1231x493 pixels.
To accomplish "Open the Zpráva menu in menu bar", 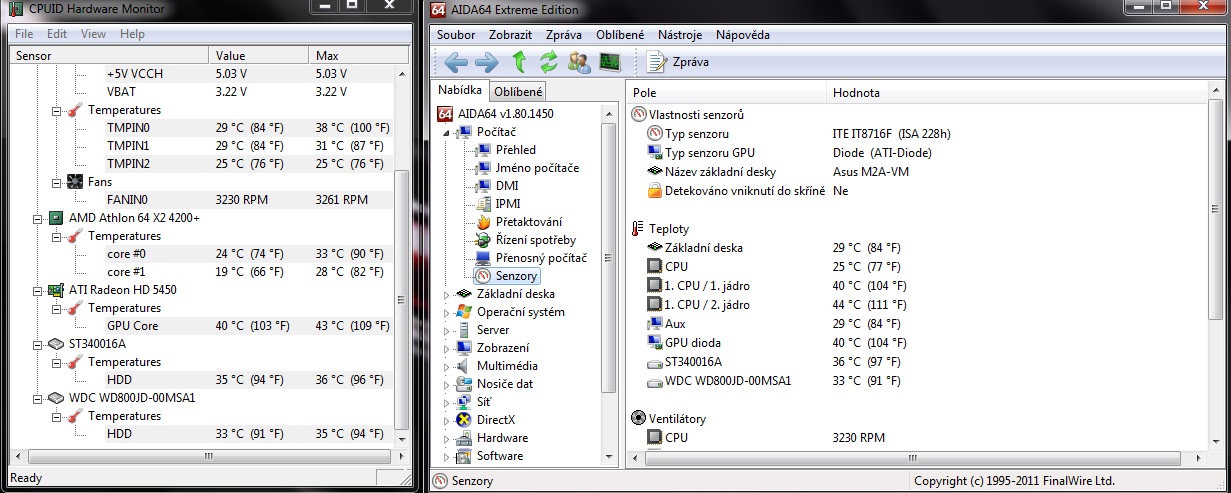I will coord(564,34).
